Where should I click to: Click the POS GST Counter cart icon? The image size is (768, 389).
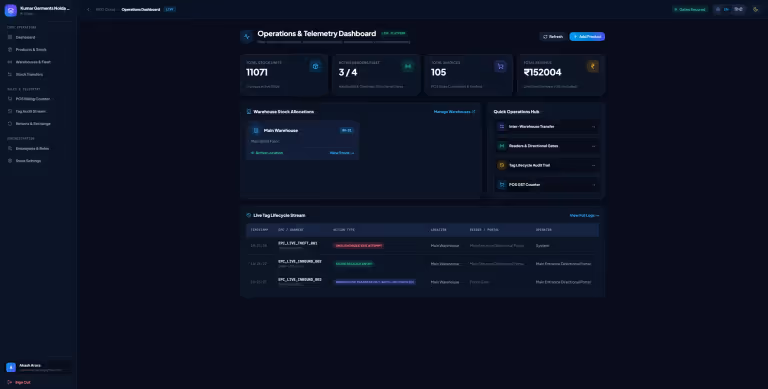pos(502,185)
